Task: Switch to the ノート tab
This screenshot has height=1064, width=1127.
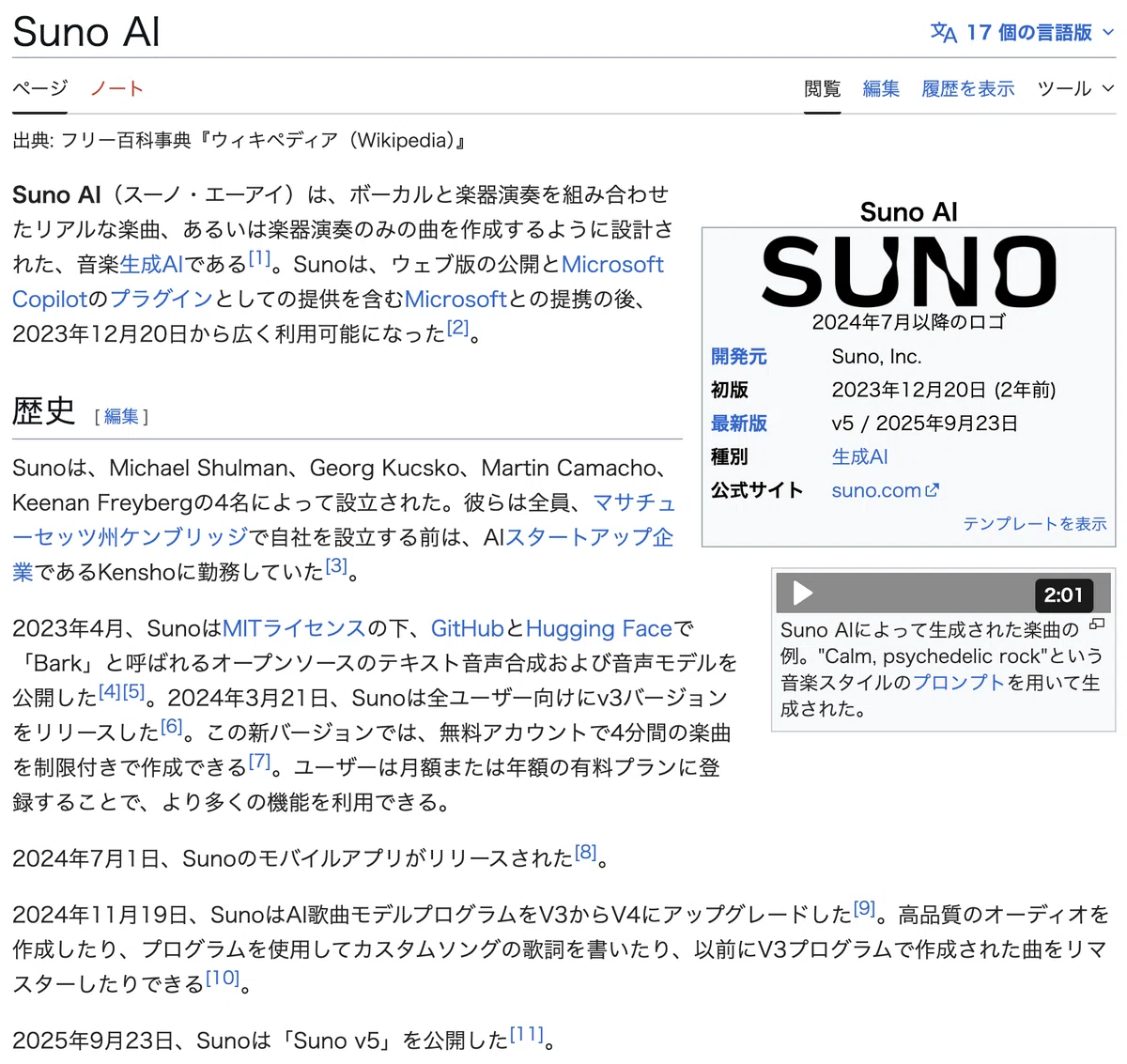Action: pyautogui.click(x=116, y=88)
